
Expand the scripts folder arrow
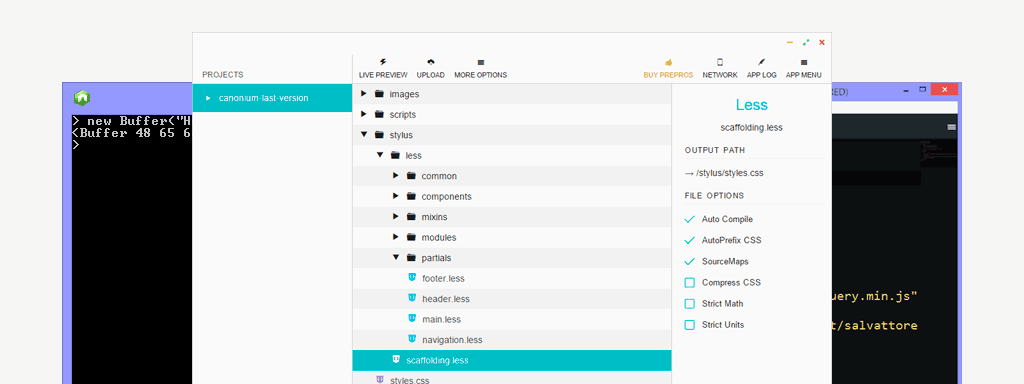coord(364,114)
